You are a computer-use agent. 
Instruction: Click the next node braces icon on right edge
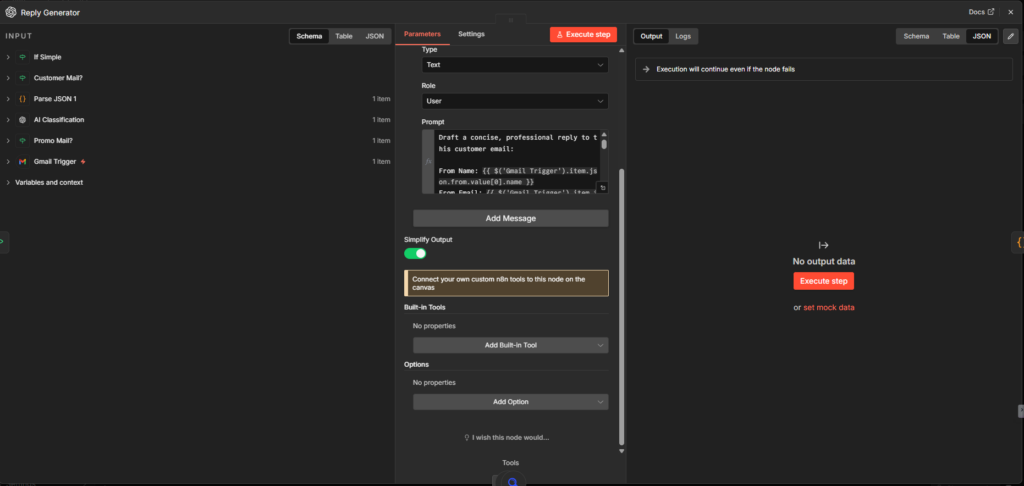pos(1018,242)
